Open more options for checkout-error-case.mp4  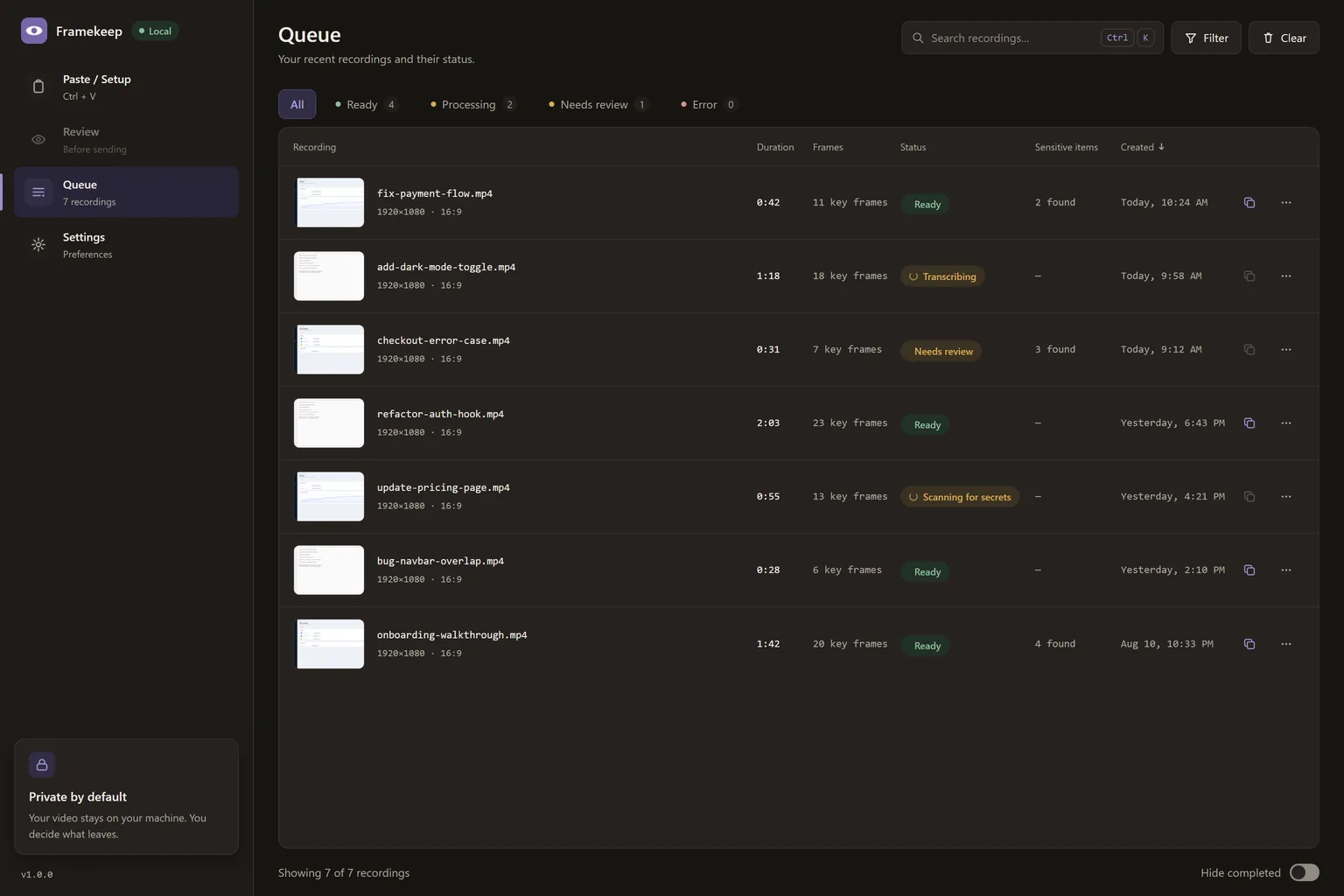coord(1286,350)
